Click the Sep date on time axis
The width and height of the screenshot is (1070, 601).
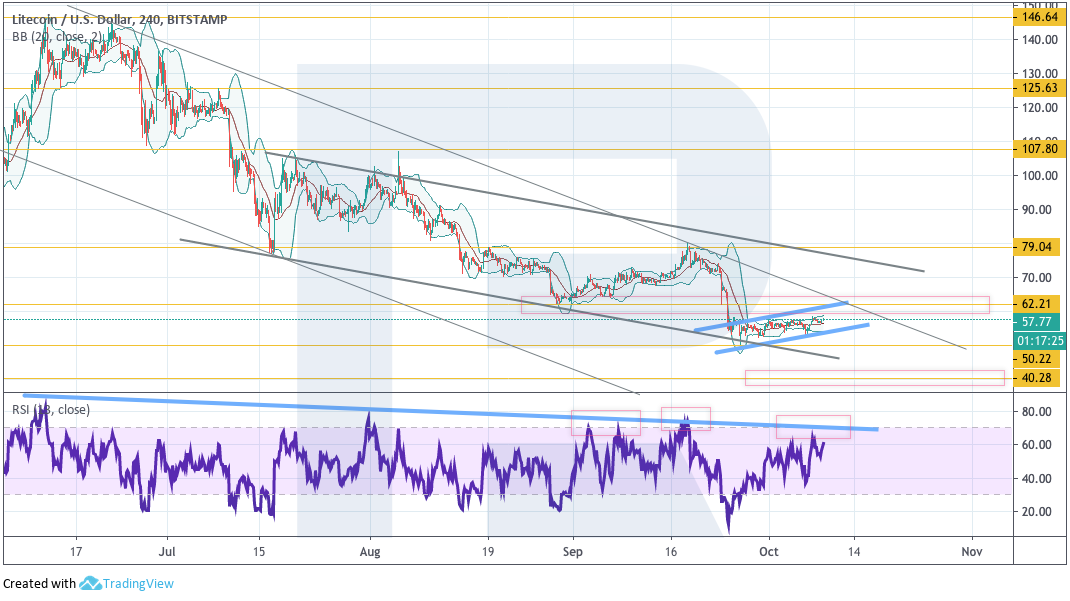(572, 551)
